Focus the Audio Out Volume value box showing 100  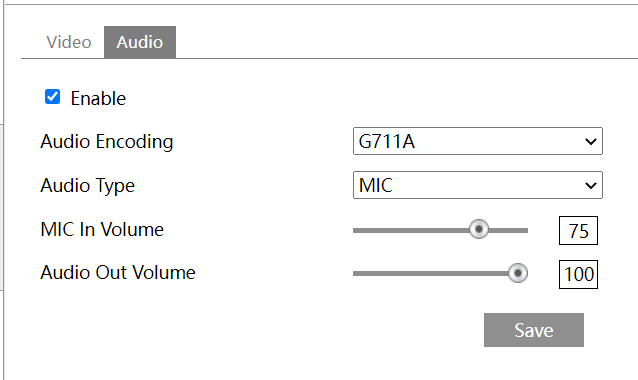point(578,274)
